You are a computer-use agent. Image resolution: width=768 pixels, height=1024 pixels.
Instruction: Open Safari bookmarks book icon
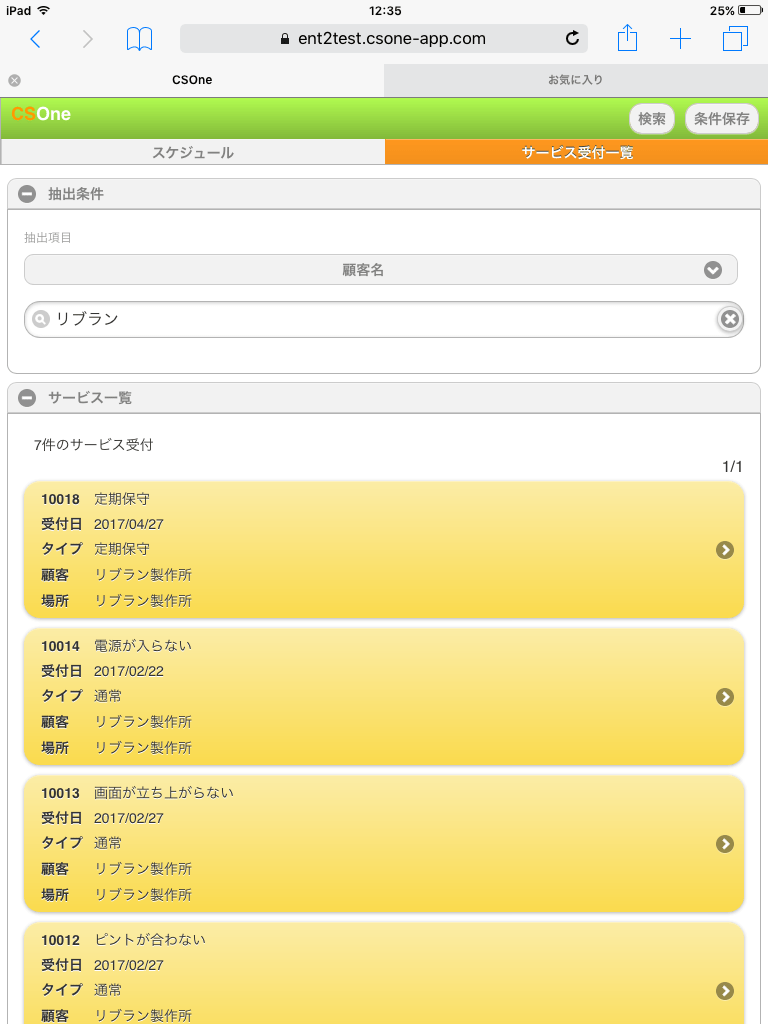coord(139,39)
